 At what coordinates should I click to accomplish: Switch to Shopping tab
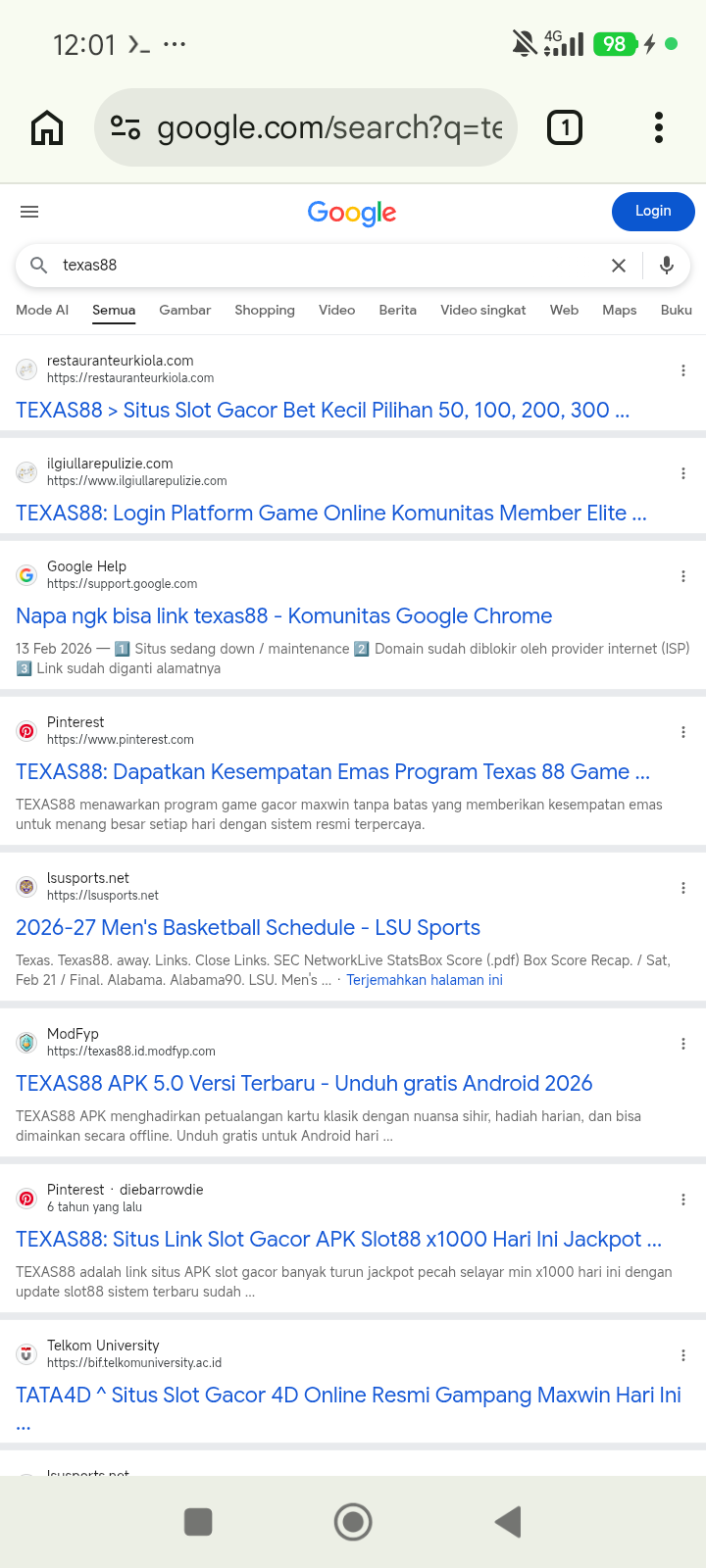point(265,310)
